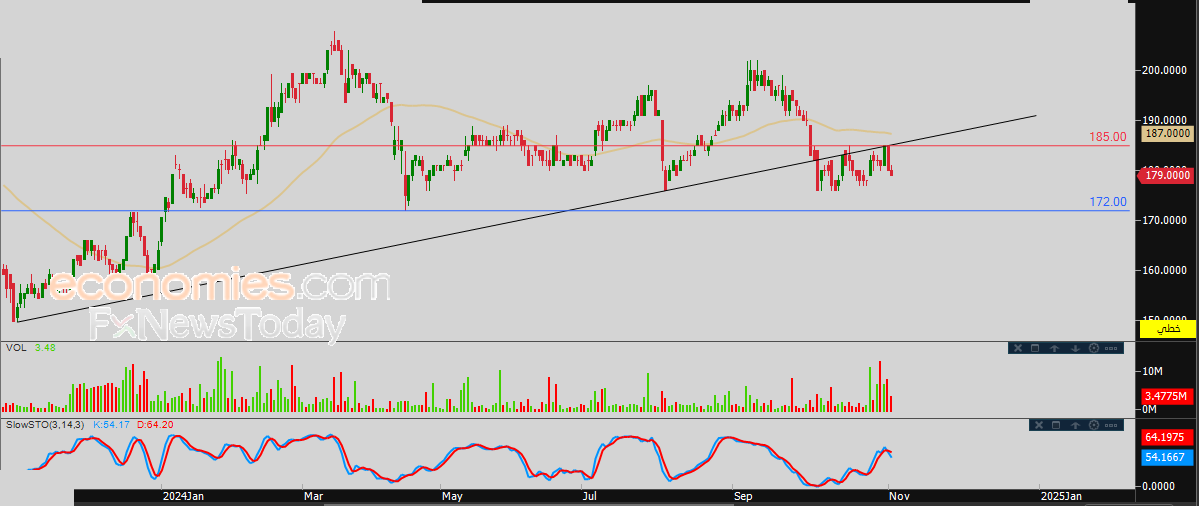The width and height of the screenshot is (1199, 506).
Task: Click the 185.00 resistance line label
Action: [x=1107, y=138]
